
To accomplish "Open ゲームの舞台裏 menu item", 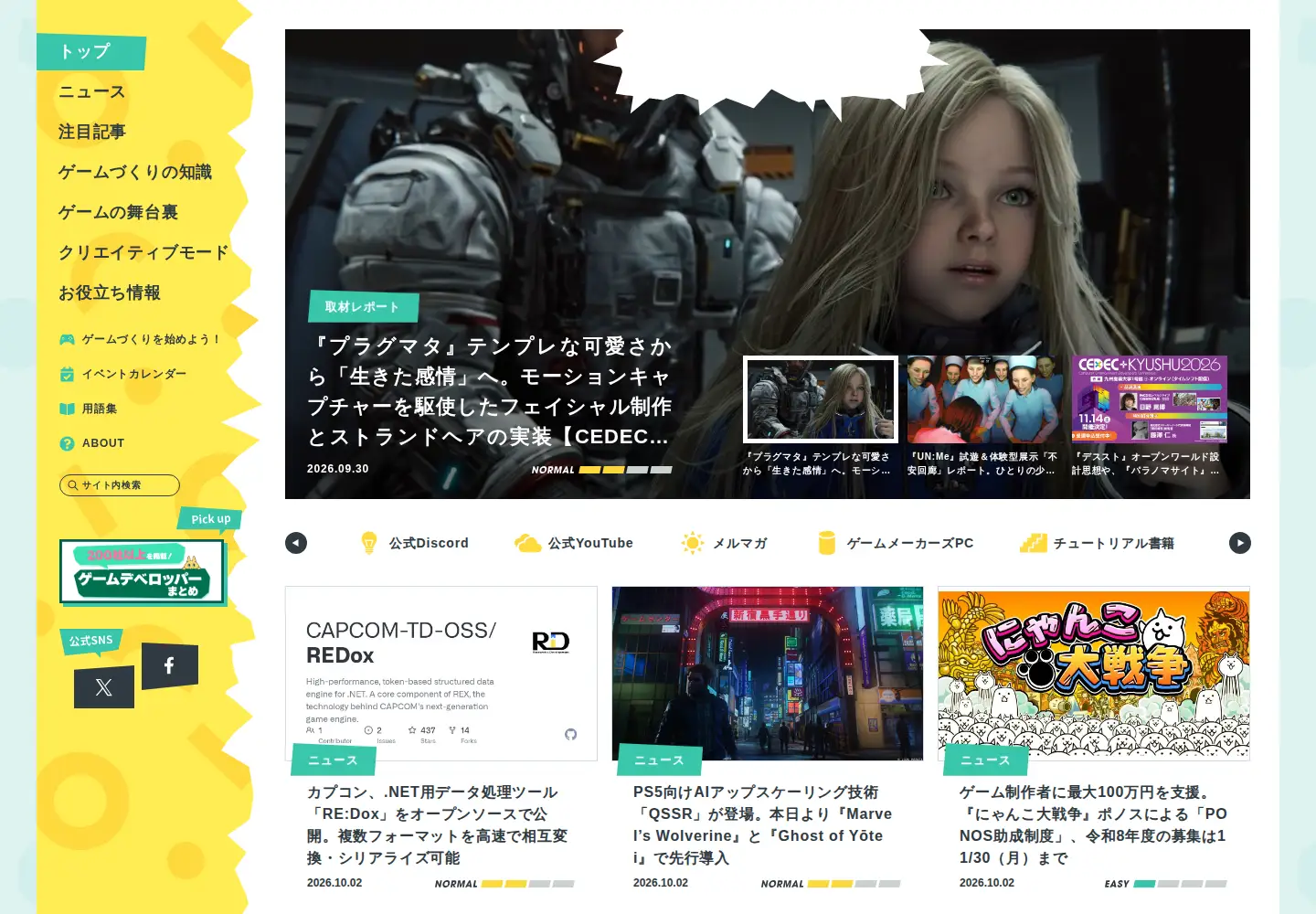I will (x=118, y=212).
